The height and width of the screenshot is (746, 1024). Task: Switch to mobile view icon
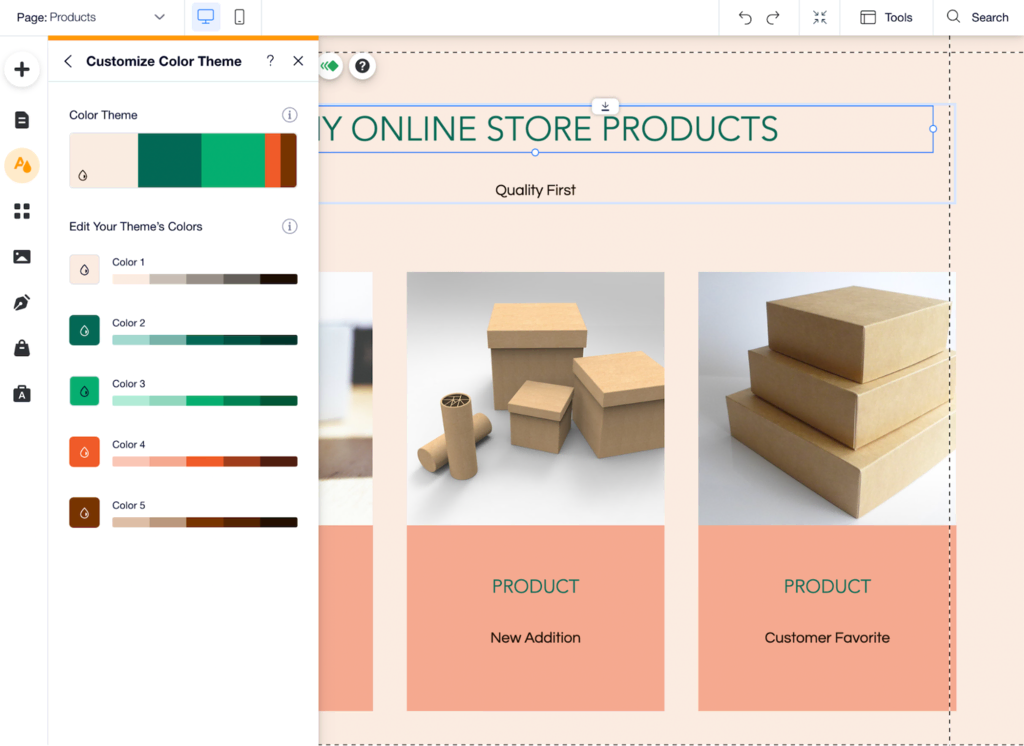240,17
